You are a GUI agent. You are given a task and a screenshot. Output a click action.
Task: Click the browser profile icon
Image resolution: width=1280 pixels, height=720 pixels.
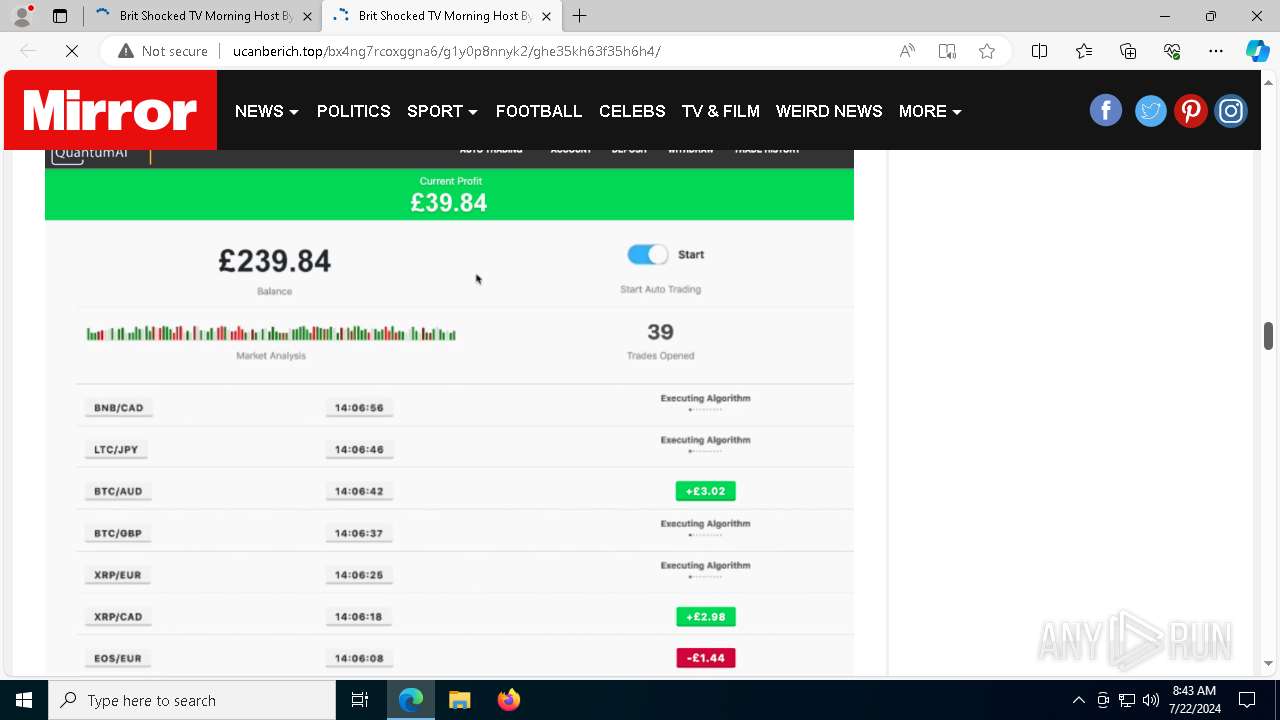[x=22, y=16]
